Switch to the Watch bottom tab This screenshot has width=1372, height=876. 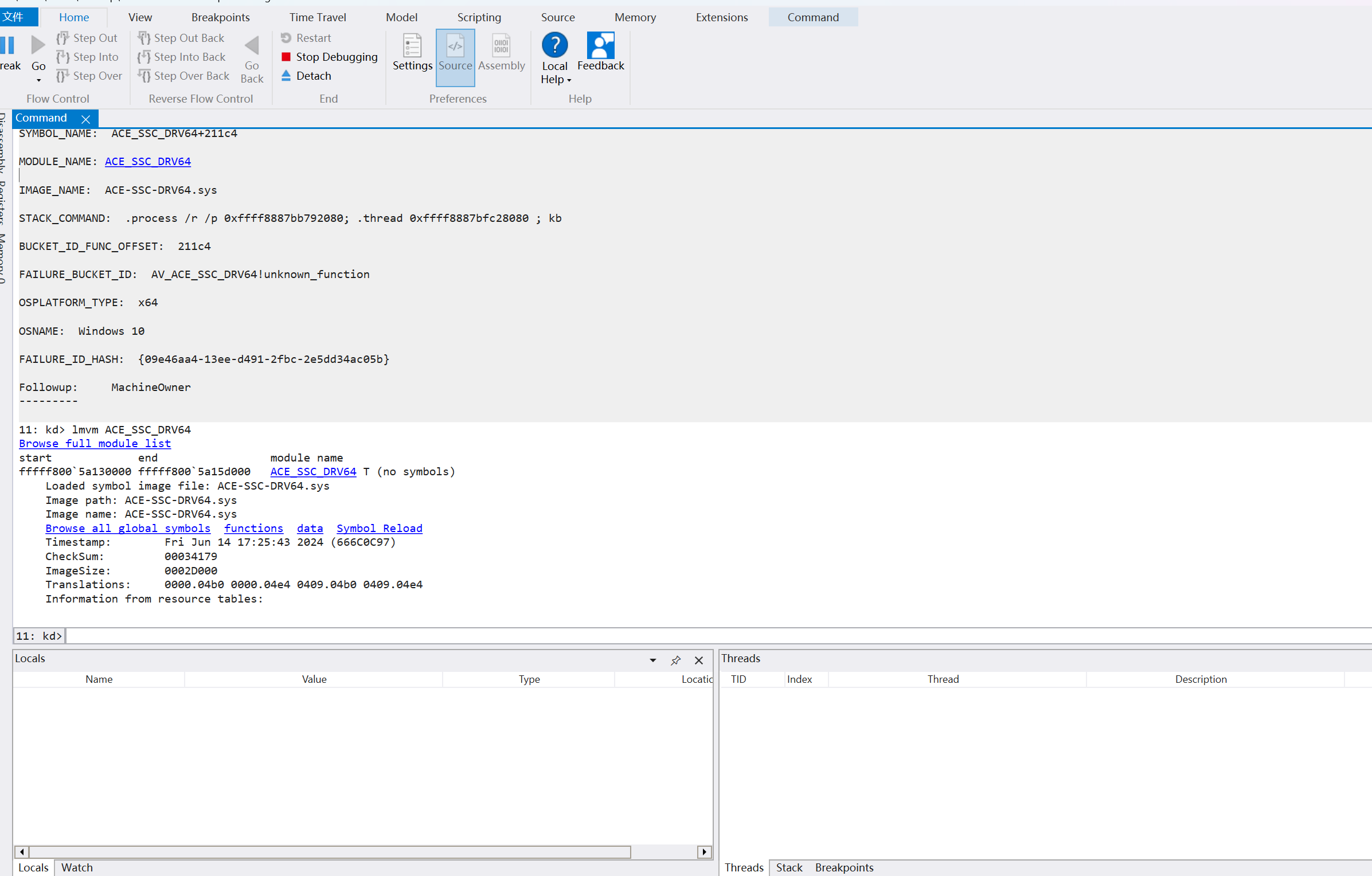[x=77, y=867]
